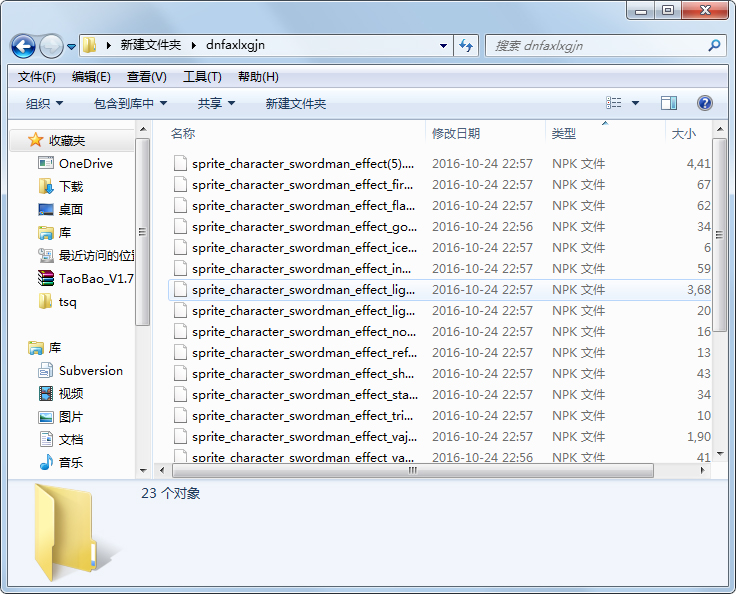Click file icon of effect_sh... row
The width and height of the screenshot is (736, 594).
coord(181,374)
